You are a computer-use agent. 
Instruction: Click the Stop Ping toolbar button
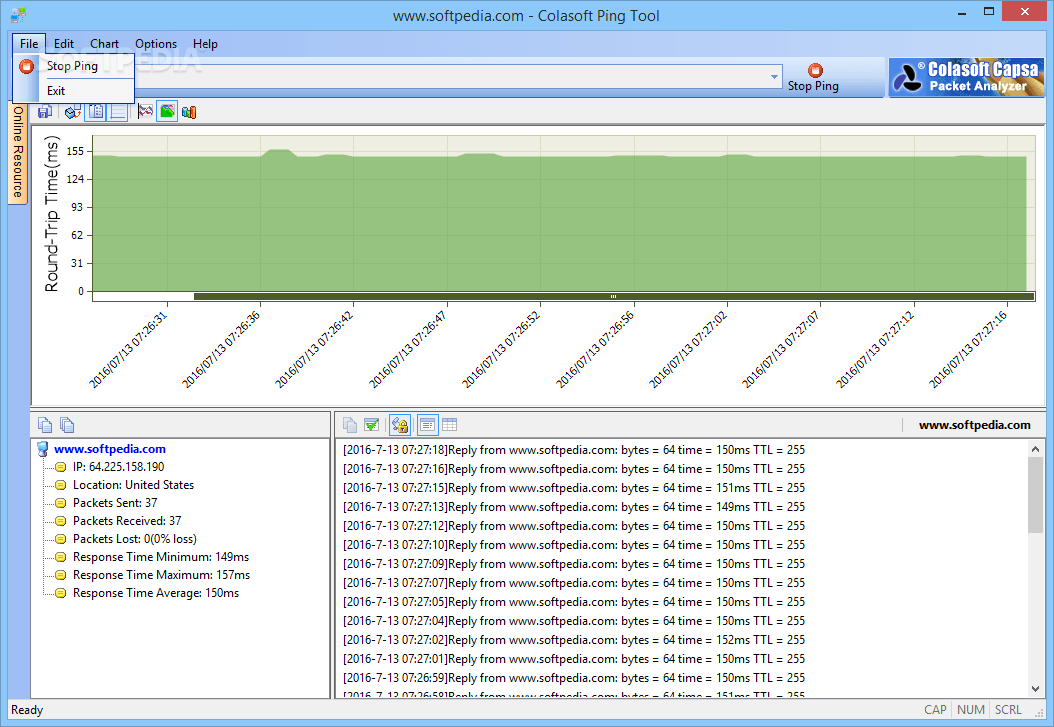tap(813, 77)
